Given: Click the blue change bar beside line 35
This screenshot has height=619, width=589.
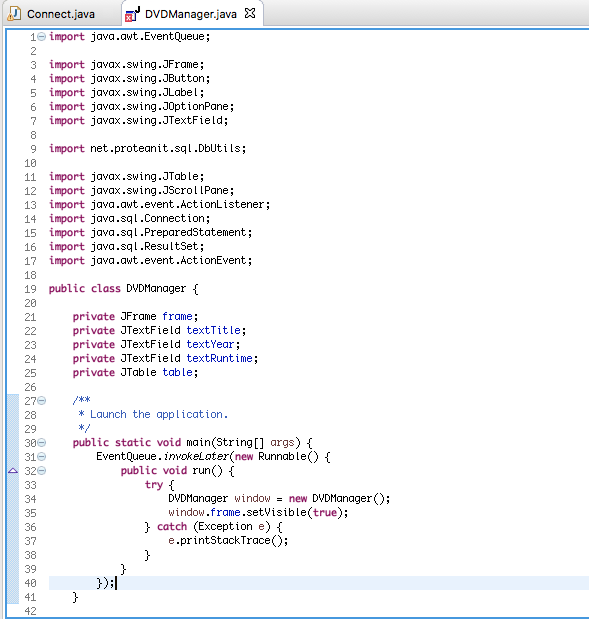Looking at the screenshot, I should 13,512.
